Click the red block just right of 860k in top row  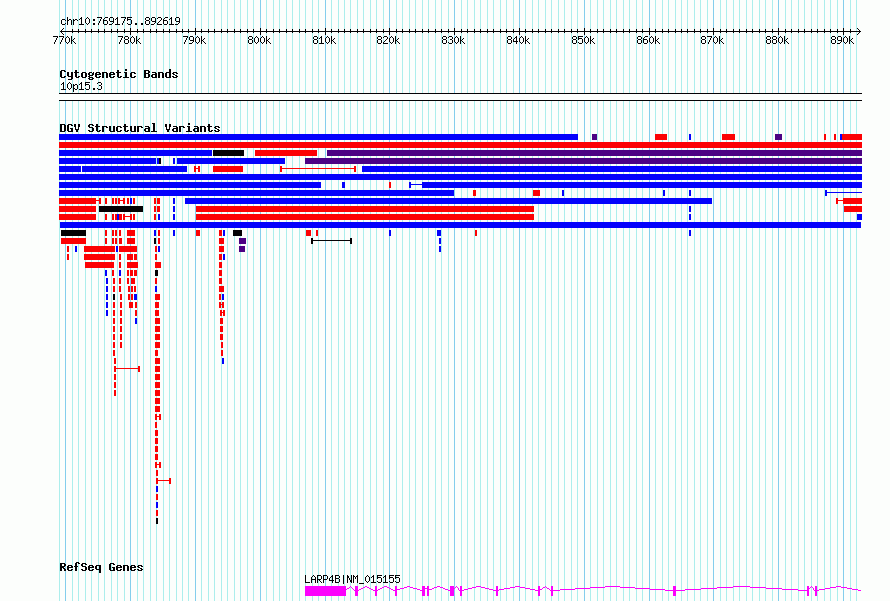coord(661,137)
